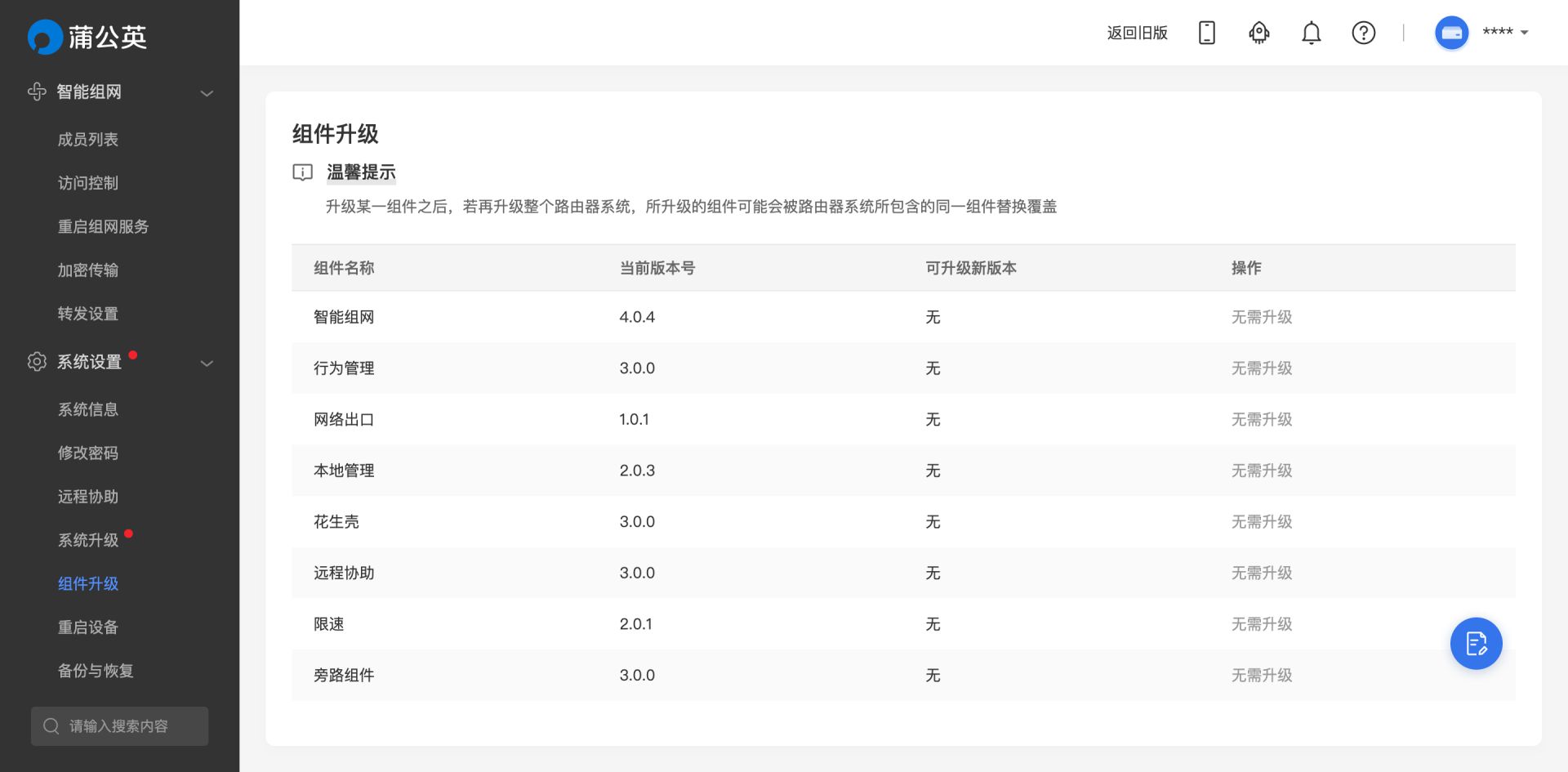Collapse the 智能组网 menu section
Viewport: 1568px width, 772px height.
(207, 93)
